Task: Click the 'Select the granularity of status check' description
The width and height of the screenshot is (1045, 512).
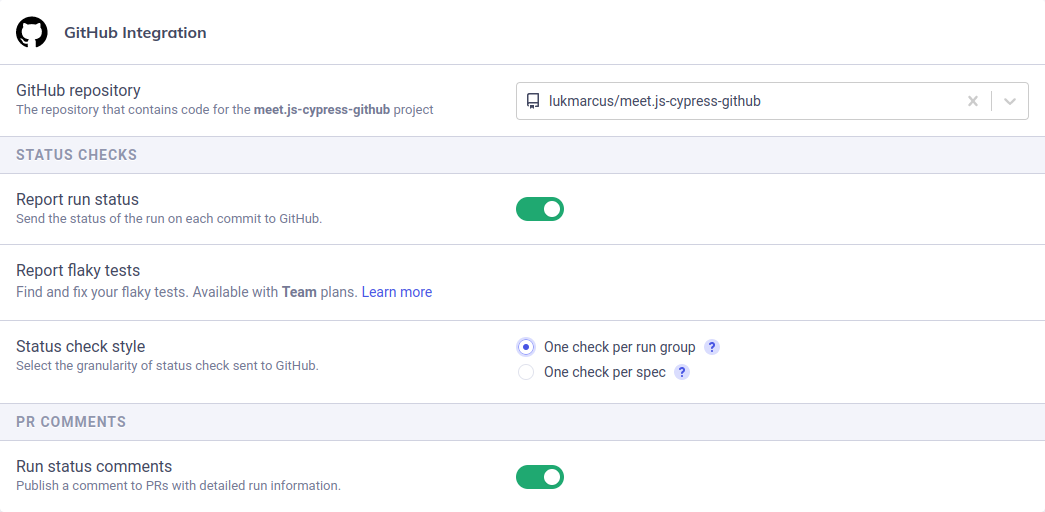Action: pos(167,365)
